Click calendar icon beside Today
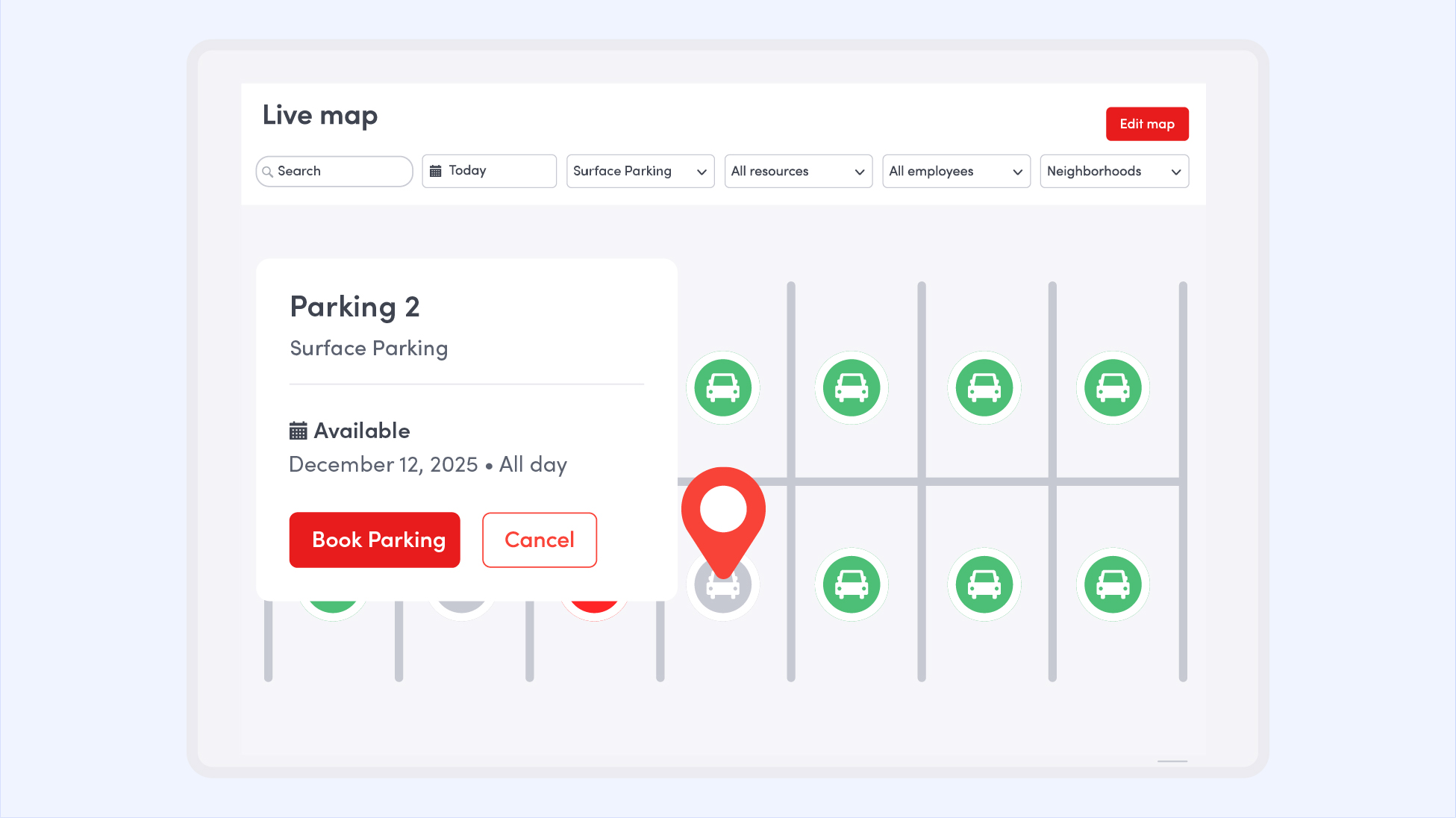This screenshot has height=818, width=1456. pyautogui.click(x=436, y=171)
